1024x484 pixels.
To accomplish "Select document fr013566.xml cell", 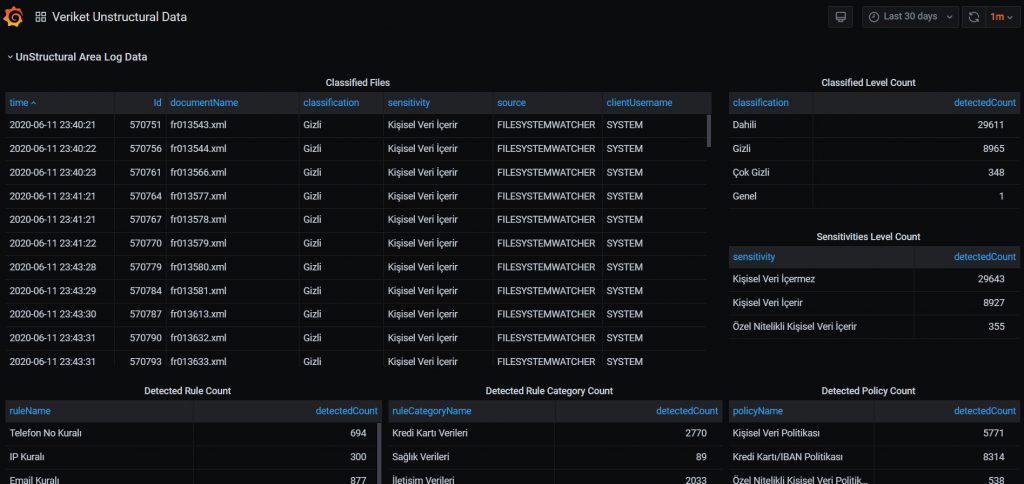I will pos(199,172).
